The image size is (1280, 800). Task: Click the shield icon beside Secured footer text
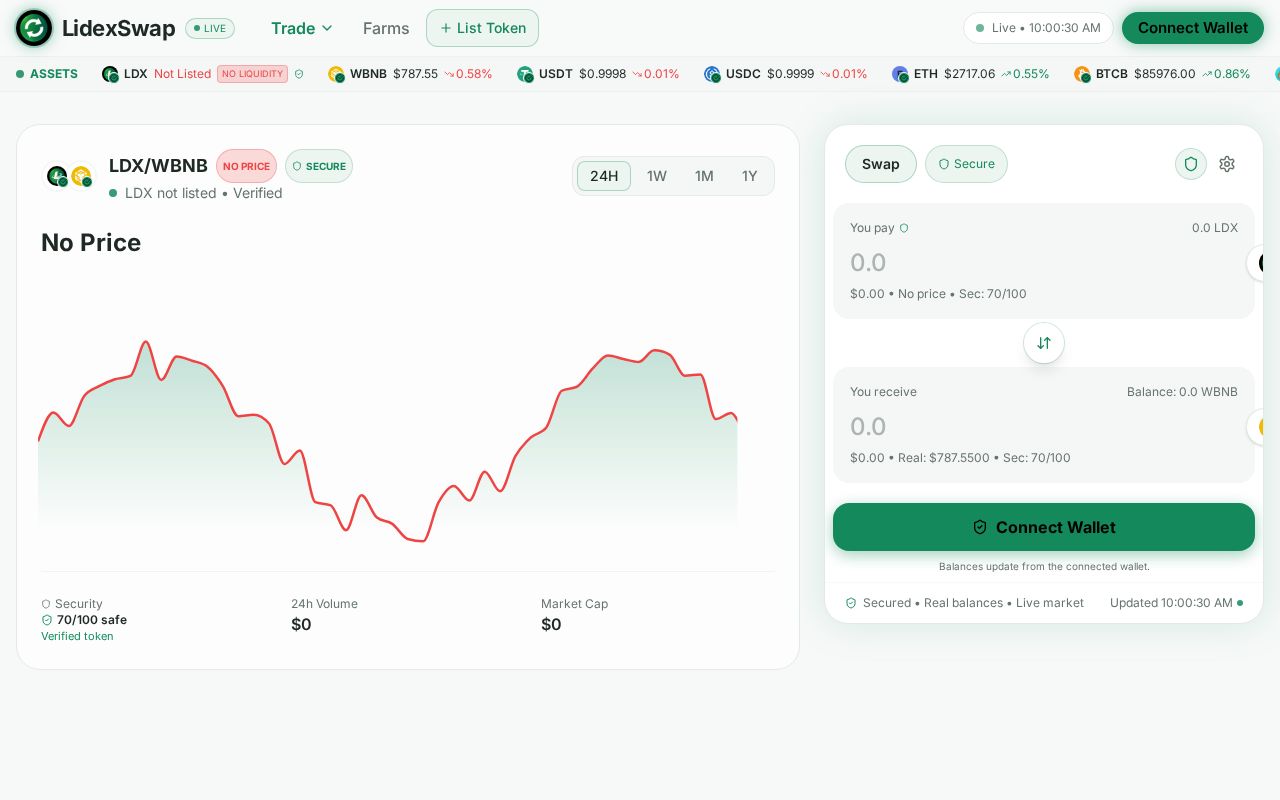point(851,603)
